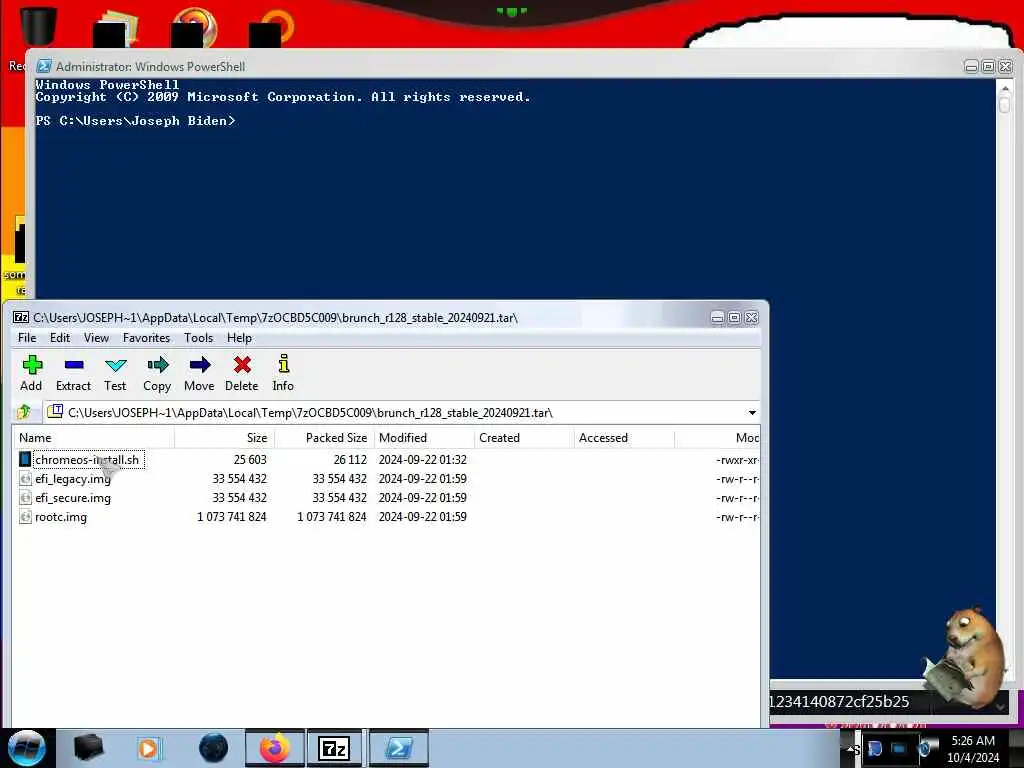Click the modified date of chromeos-install.sh
1024x768 pixels.
click(423, 460)
